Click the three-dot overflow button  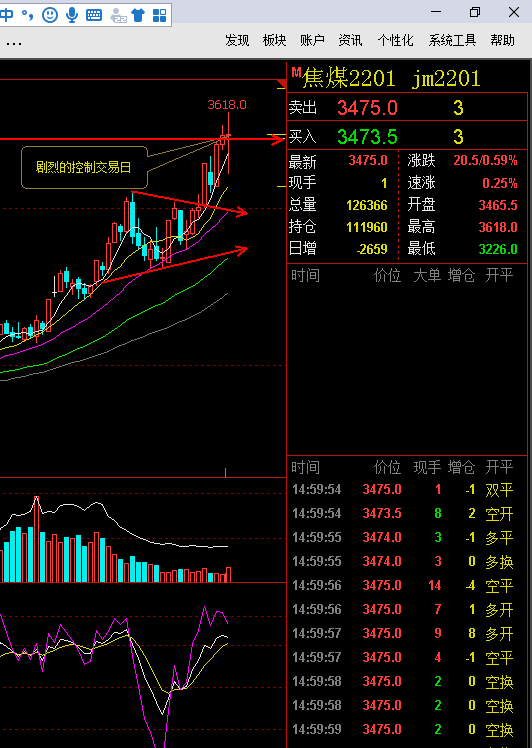[x=14, y=44]
